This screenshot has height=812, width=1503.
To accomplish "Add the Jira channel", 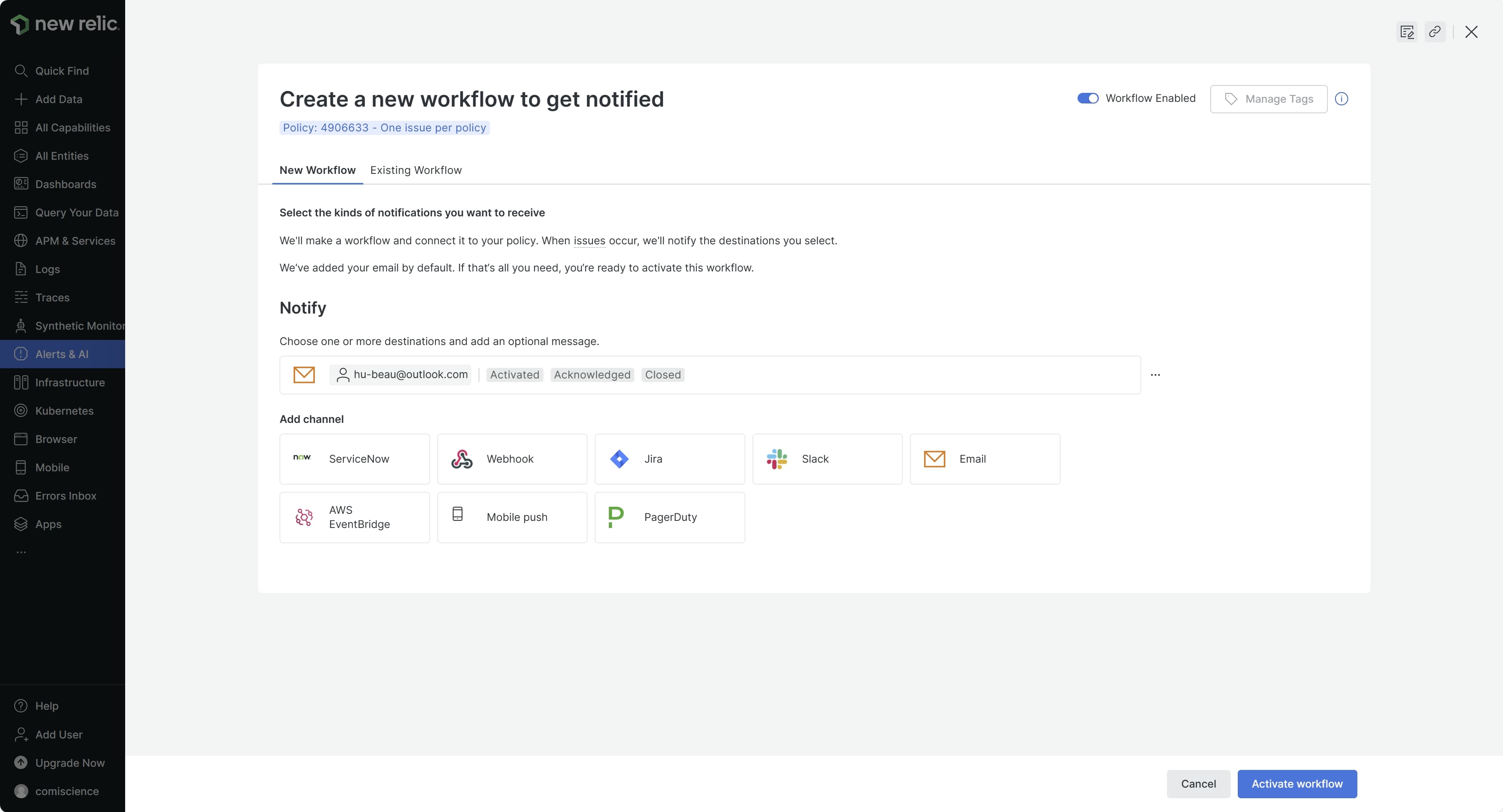I will 669,459.
